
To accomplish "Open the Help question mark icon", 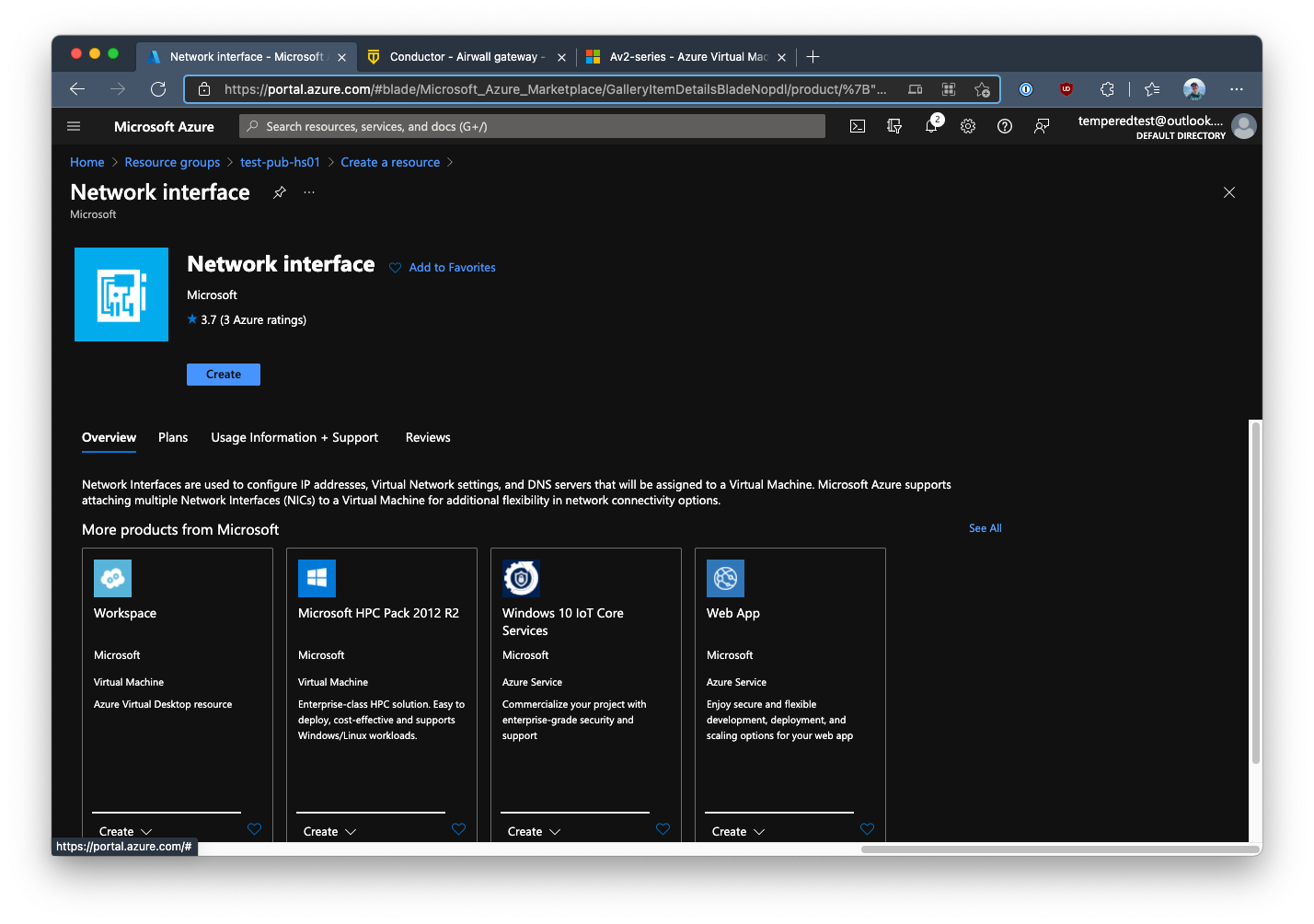I will 1005,126.
